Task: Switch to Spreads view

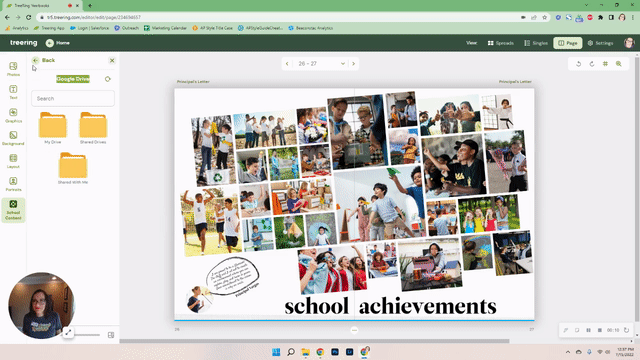Action: point(500,43)
